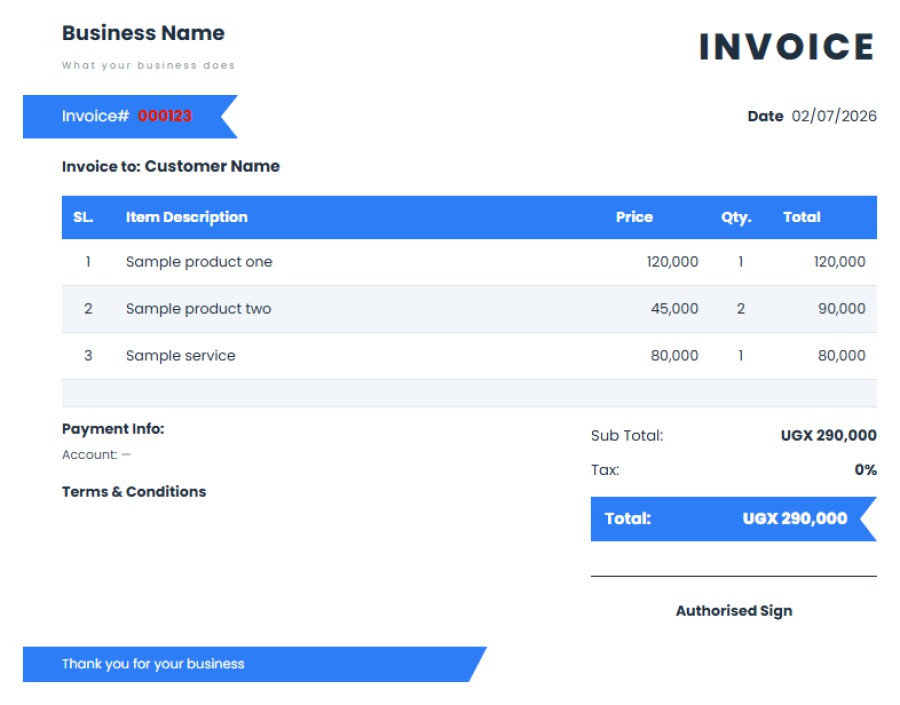Click the "SL." column header

click(x=83, y=217)
